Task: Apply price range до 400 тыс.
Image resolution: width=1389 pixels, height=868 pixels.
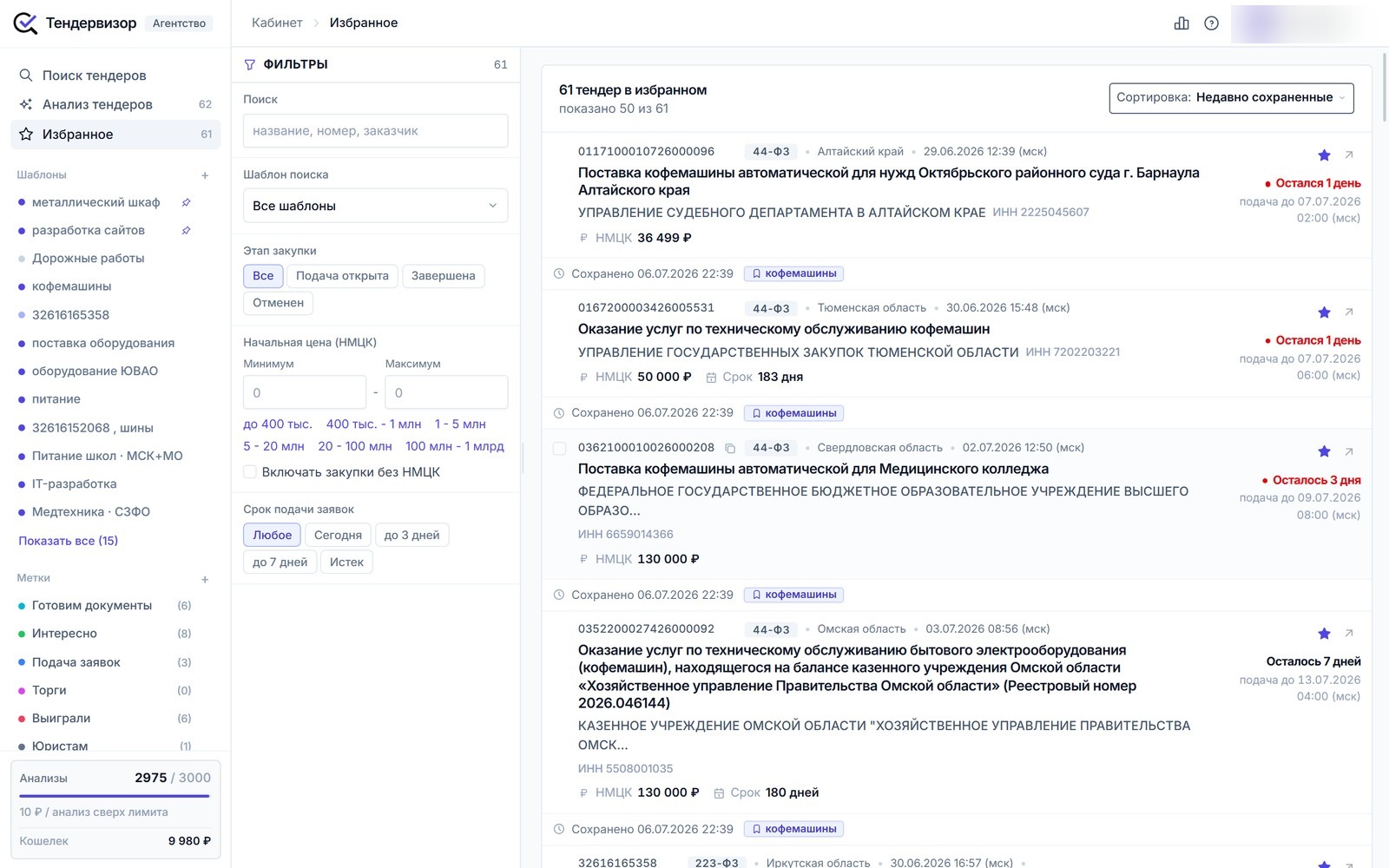Action: click(x=277, y=424)
